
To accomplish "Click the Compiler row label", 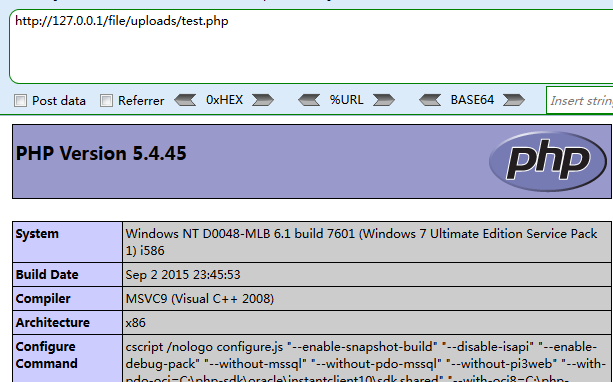I will pyautogui.click(x=43, y=299).
